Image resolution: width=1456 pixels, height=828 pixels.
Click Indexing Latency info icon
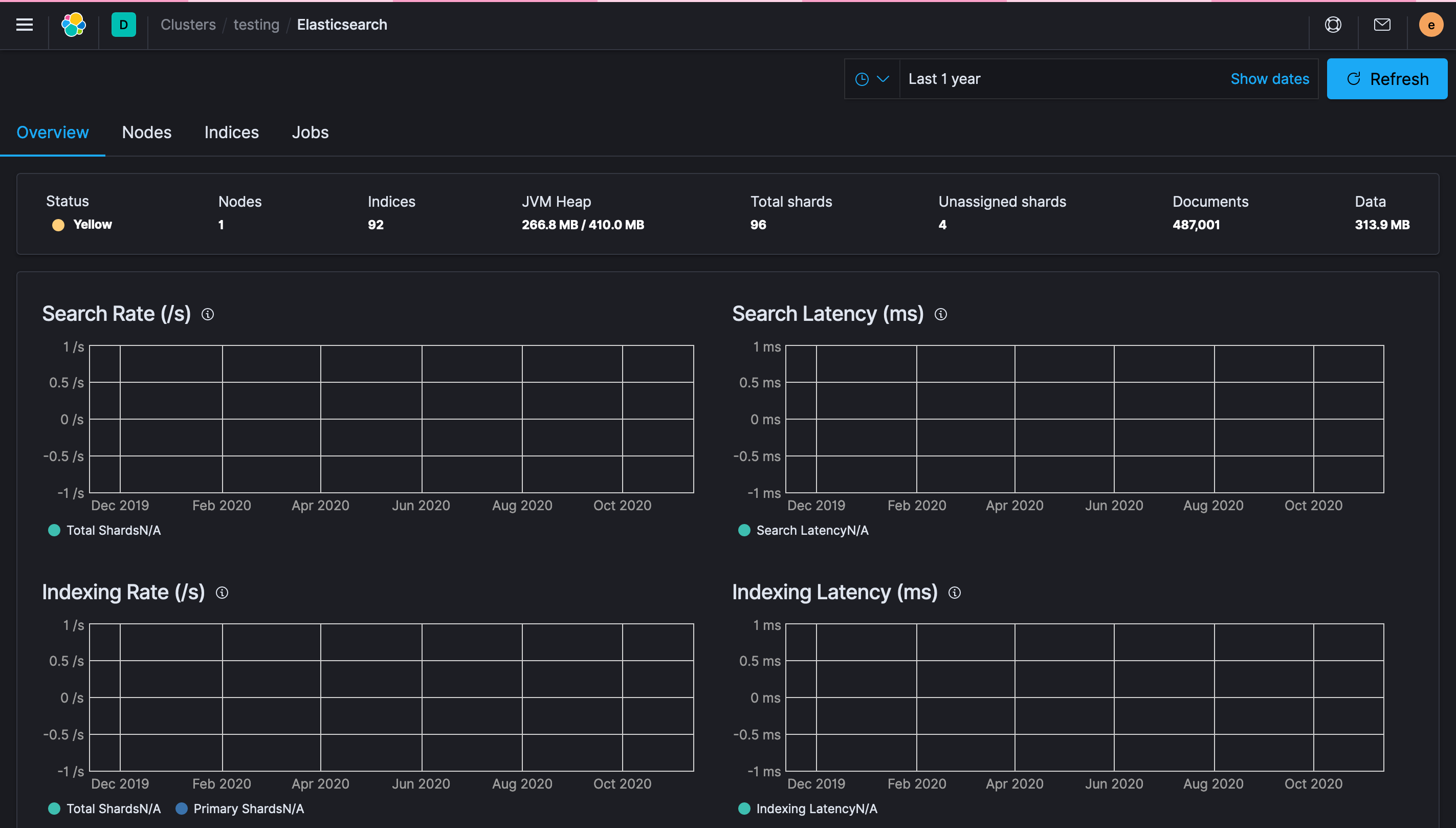tap(954, 593)
